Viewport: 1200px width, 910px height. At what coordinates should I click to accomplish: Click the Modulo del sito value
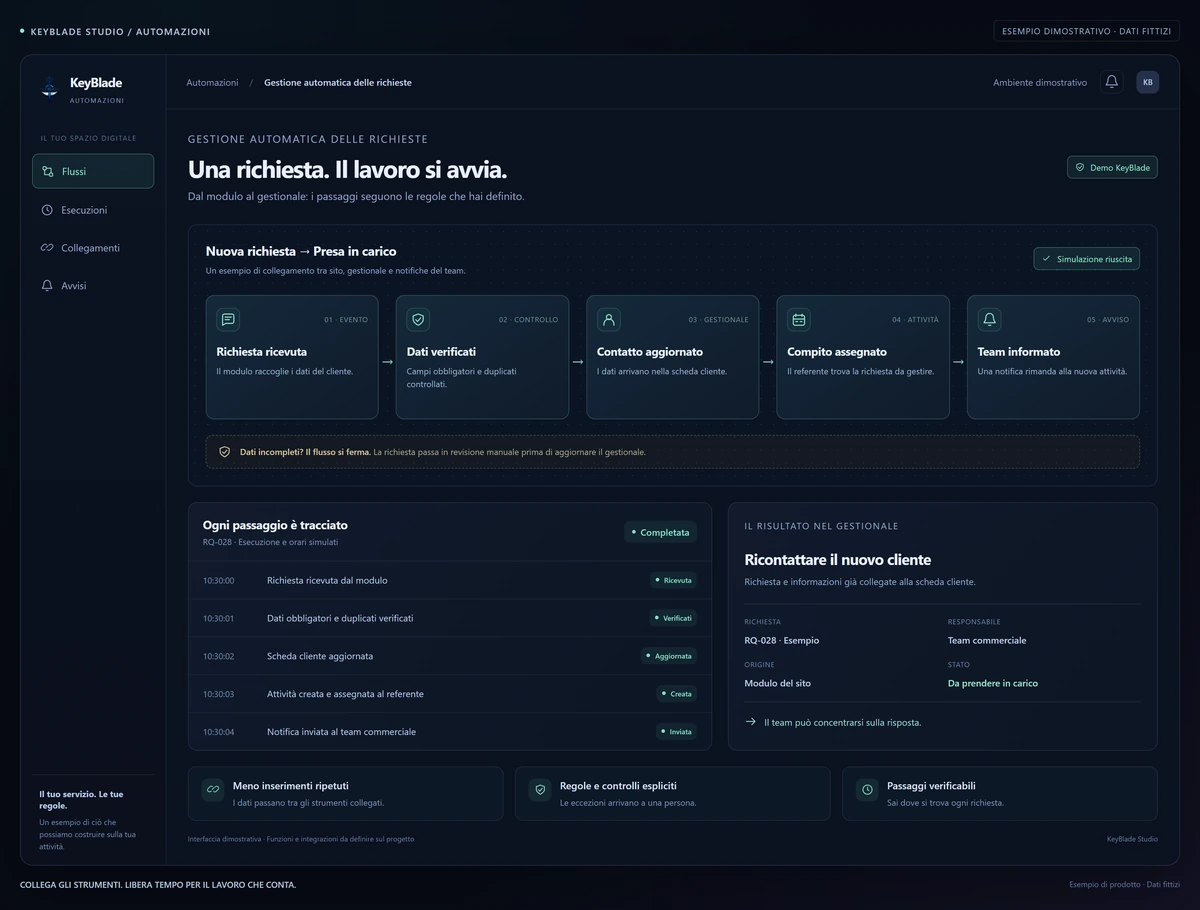coord(777,683)
